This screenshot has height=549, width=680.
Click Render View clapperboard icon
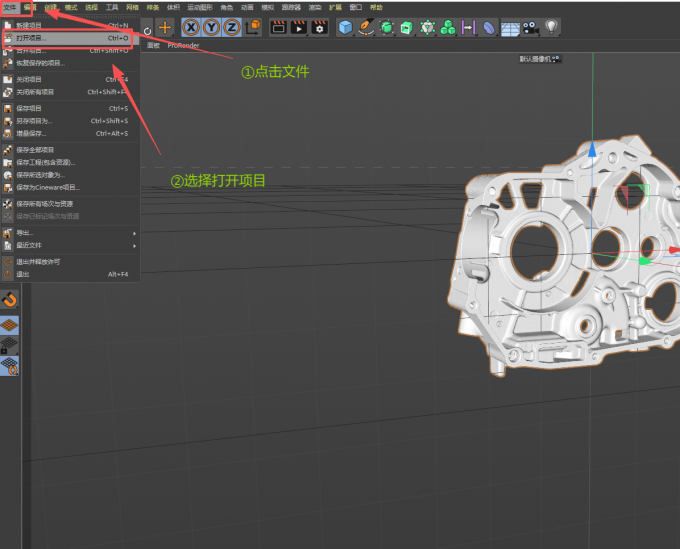pos(278,28)
